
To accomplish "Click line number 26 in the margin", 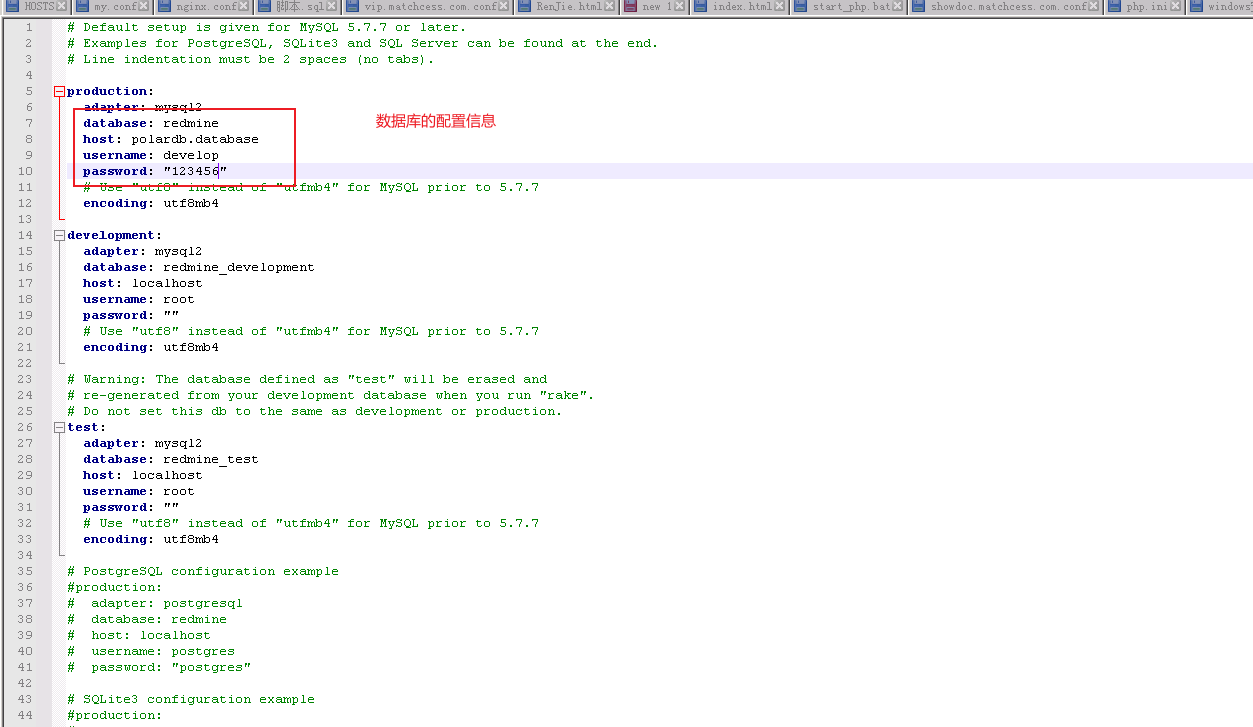I will coord(24,427).
